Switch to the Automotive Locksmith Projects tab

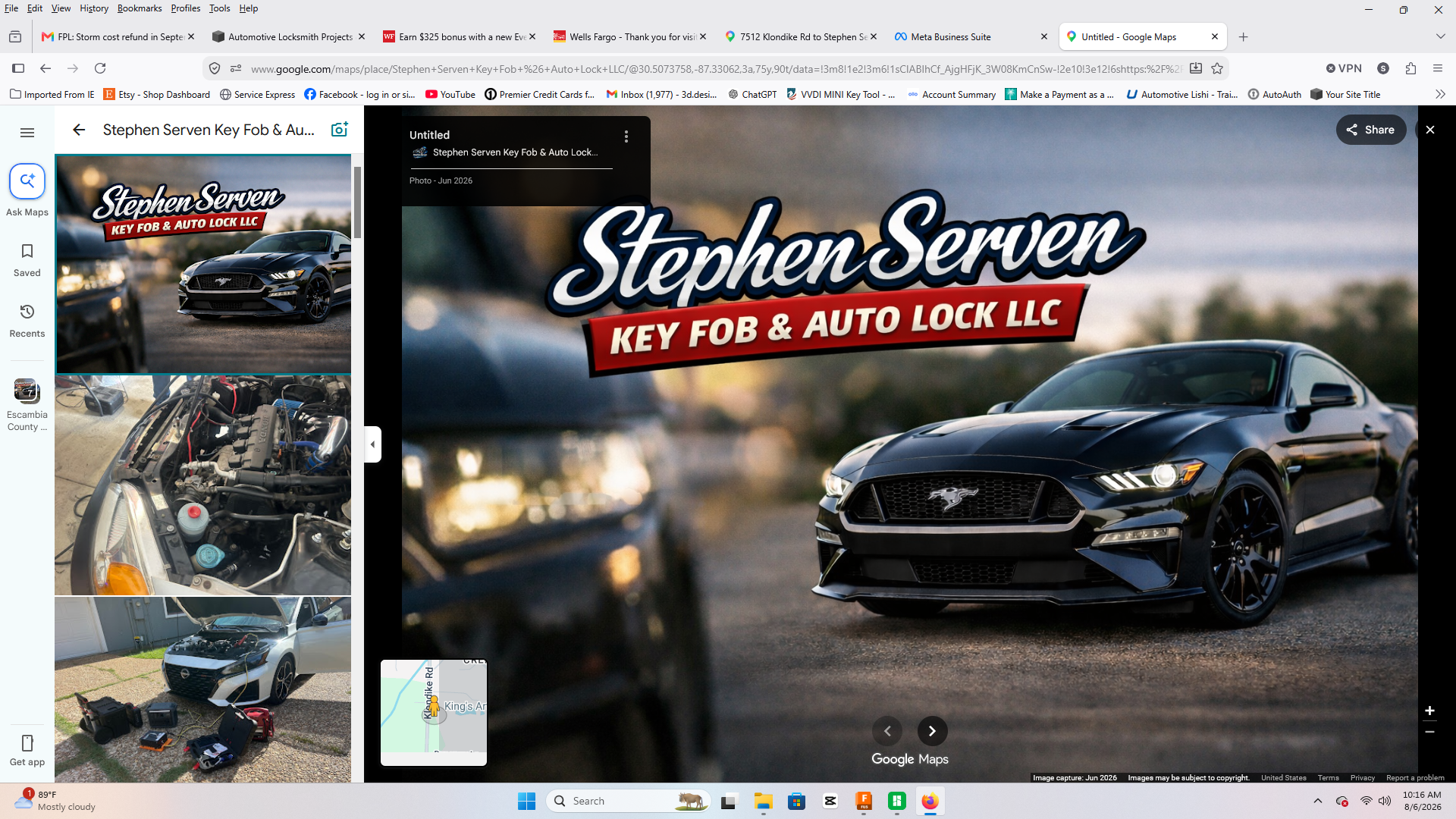(x=289, y=36)
